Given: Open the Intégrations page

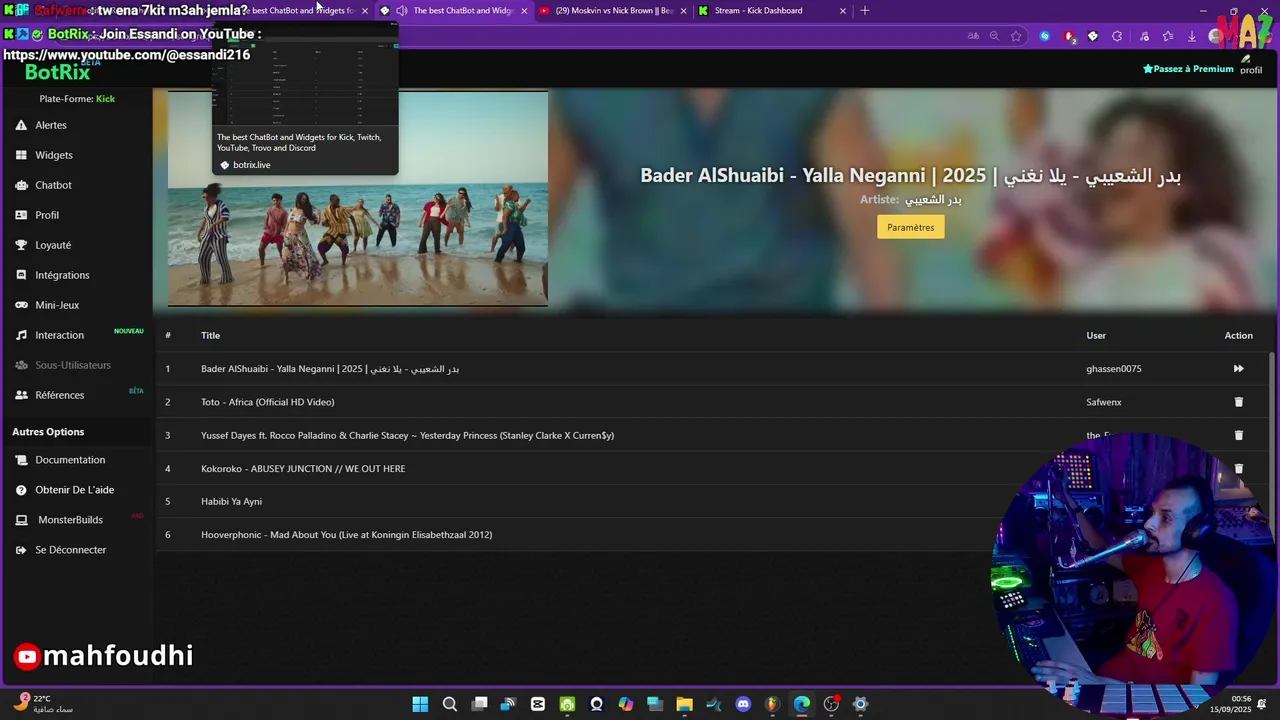Looking at the screenshot, I should click(62, 275).
